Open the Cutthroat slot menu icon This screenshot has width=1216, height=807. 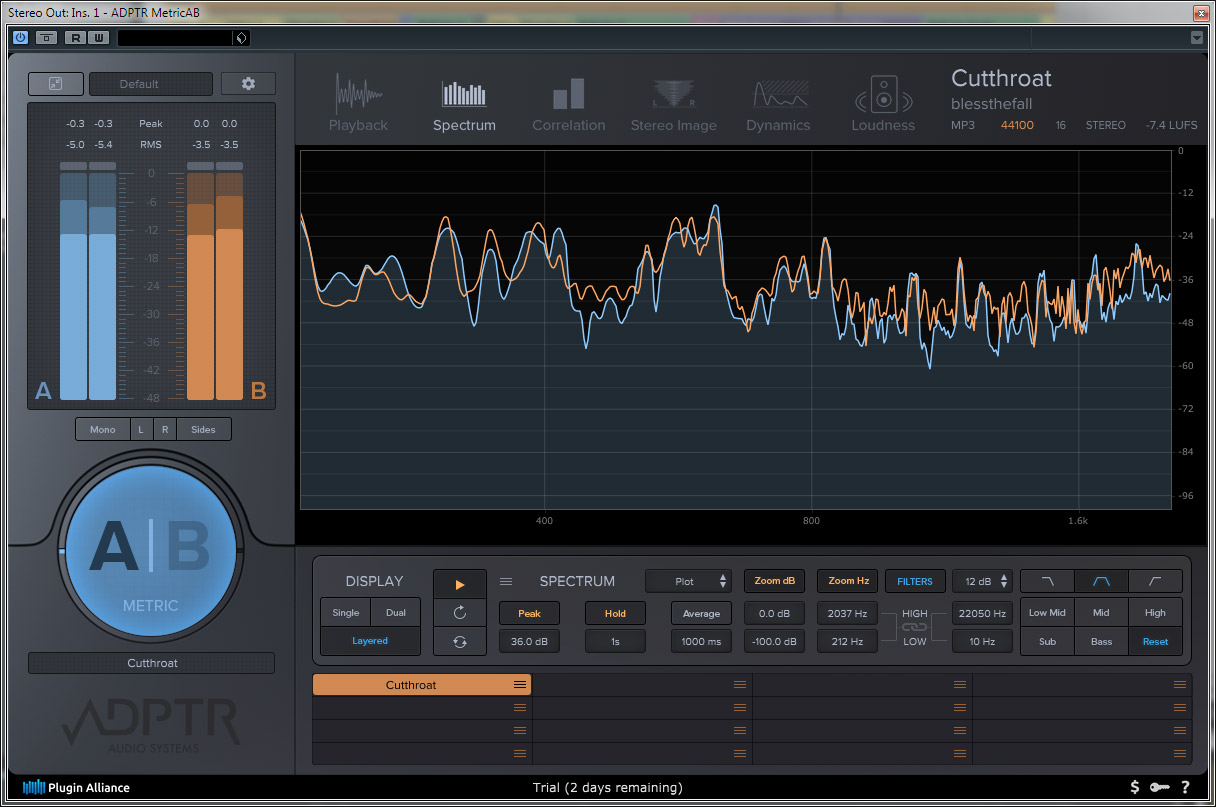point(520,685)
